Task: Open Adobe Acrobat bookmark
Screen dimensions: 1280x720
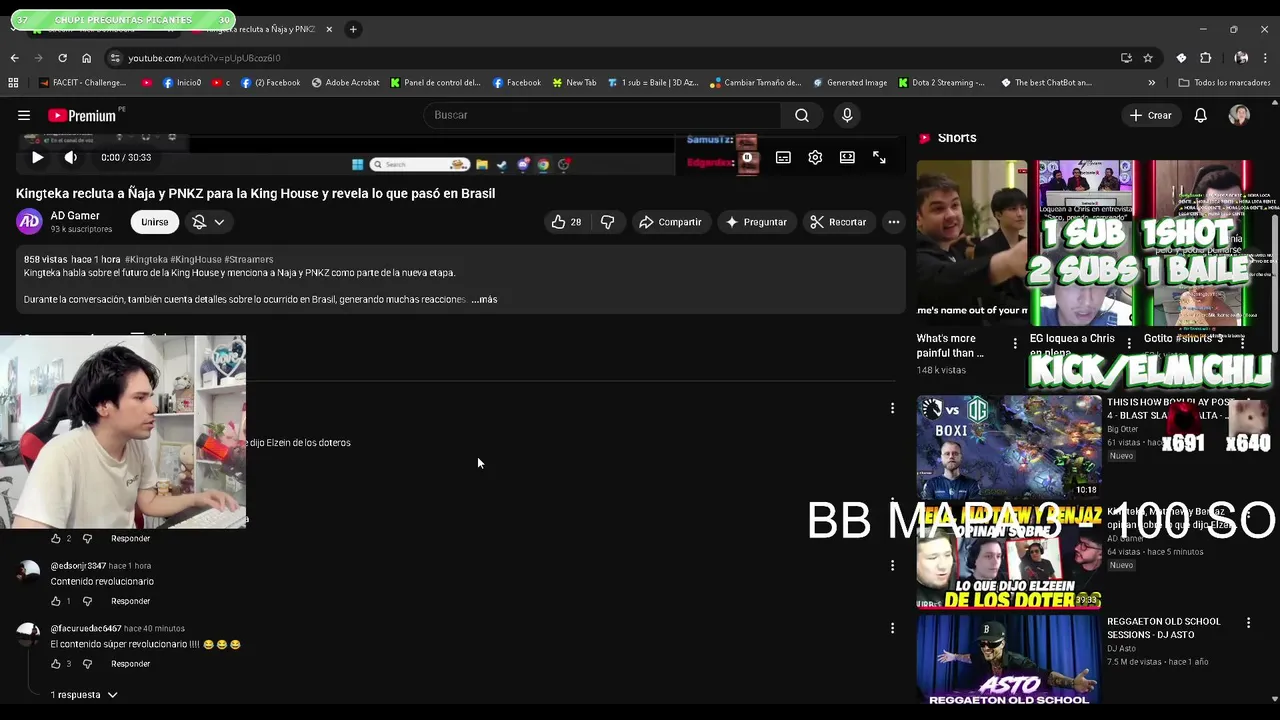Action: (x=345, y=83)
